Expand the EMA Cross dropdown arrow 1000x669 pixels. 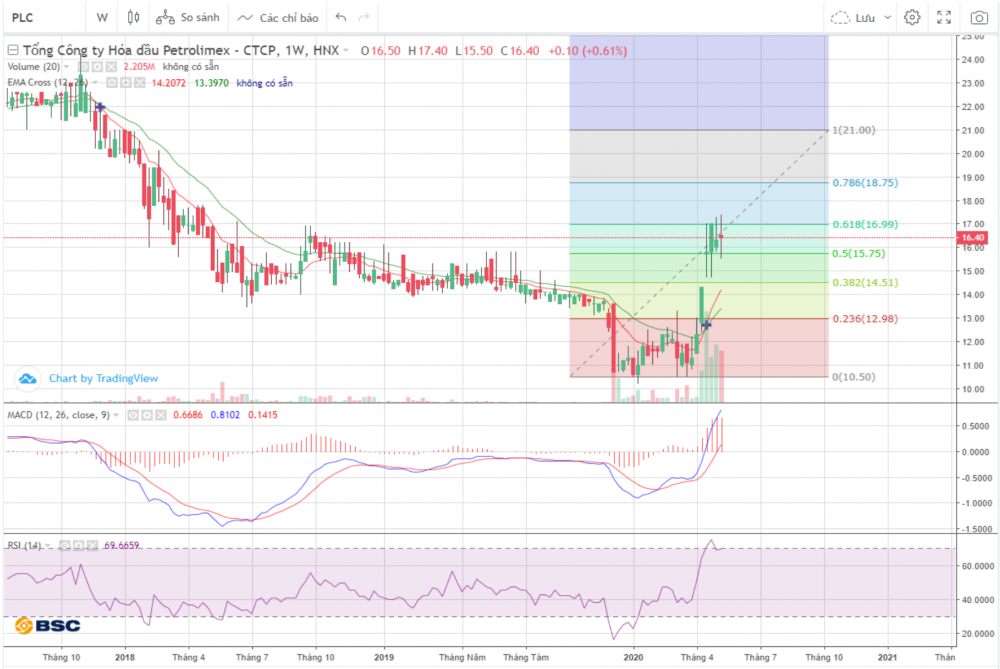95,83
